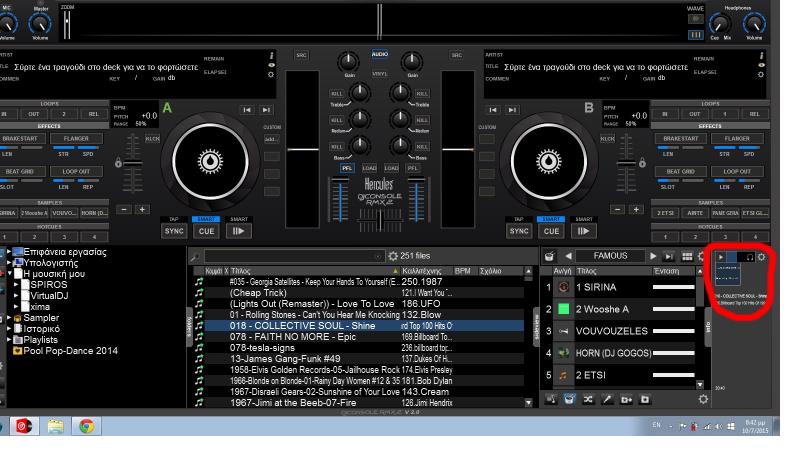800x450 pixels.
Task: Open the vertical sideview side tab
Action: [536, 327]
